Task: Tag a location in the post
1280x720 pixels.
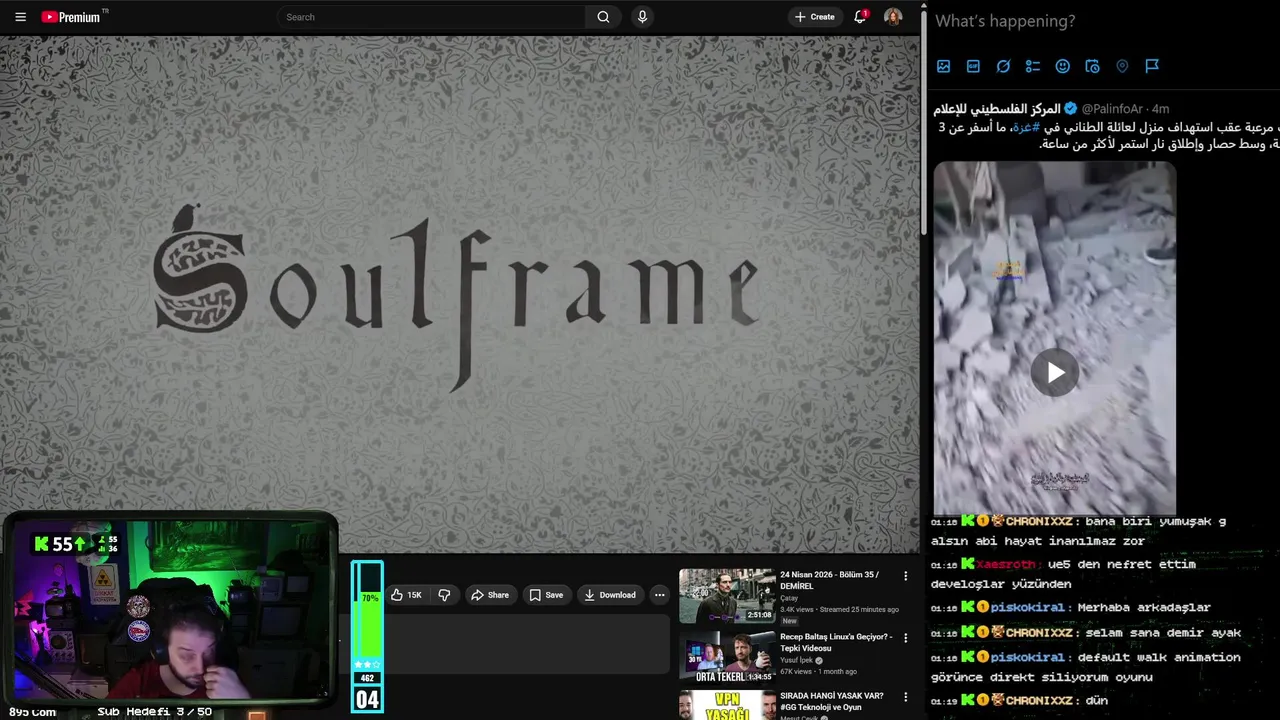Action: pos(1122,66)
